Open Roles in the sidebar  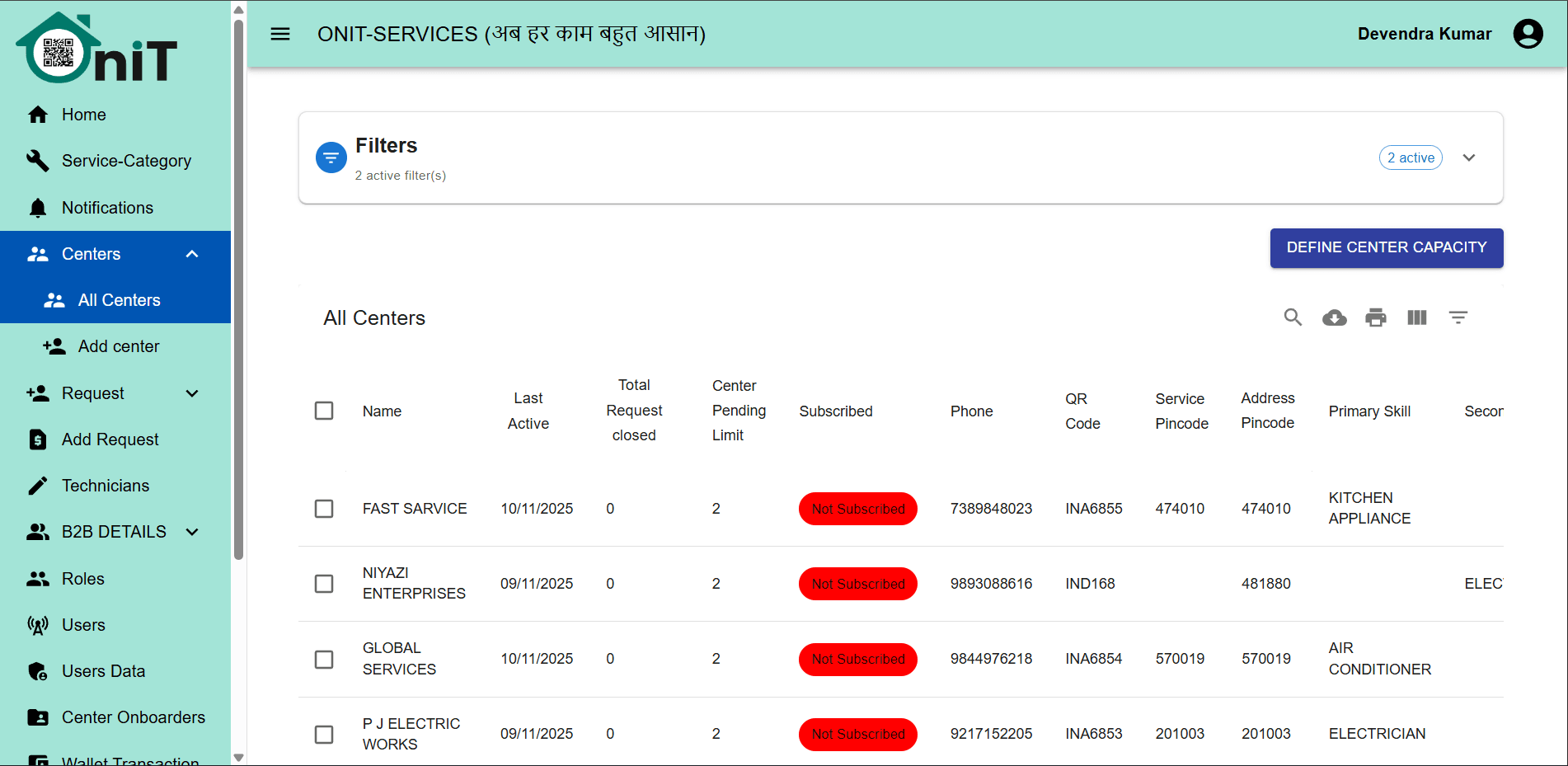115,579
